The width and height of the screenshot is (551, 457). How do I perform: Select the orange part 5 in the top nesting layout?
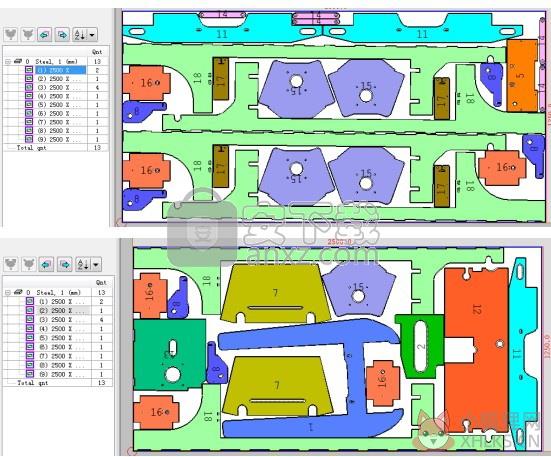tap(521, 76)
